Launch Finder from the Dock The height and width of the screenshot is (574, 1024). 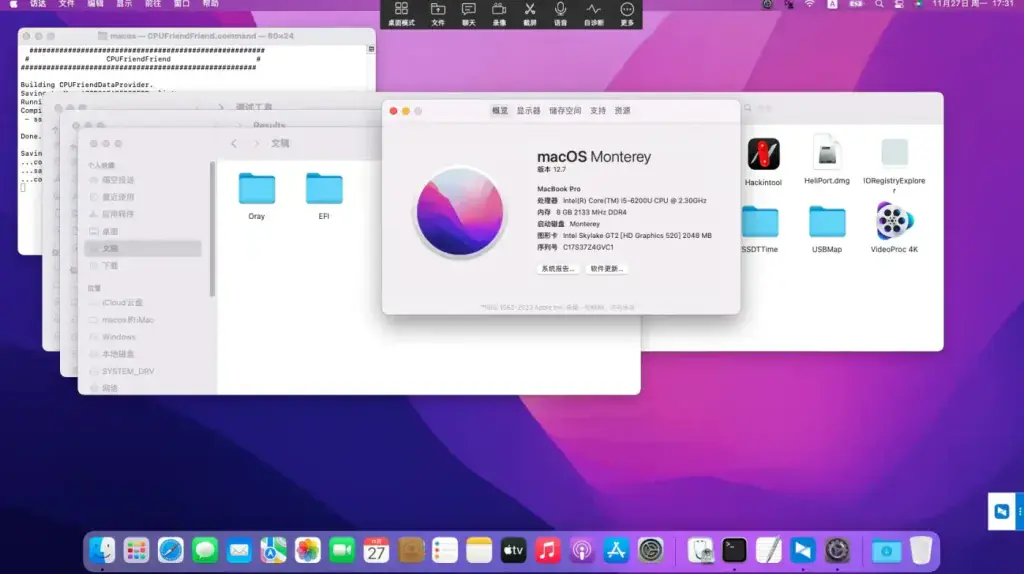click(x=102, y=550)
